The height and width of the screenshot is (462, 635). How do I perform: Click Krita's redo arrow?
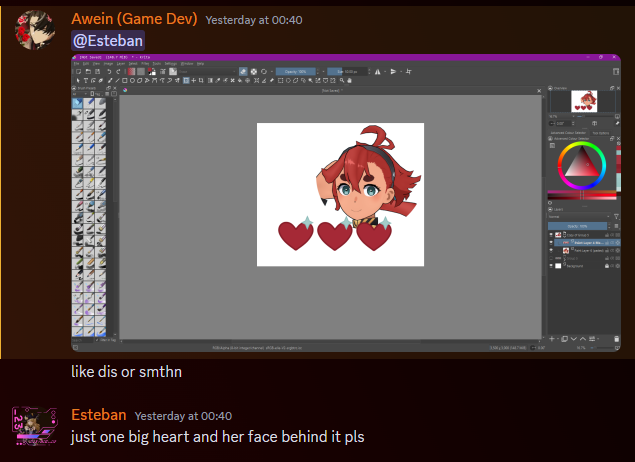coord(118,72)
